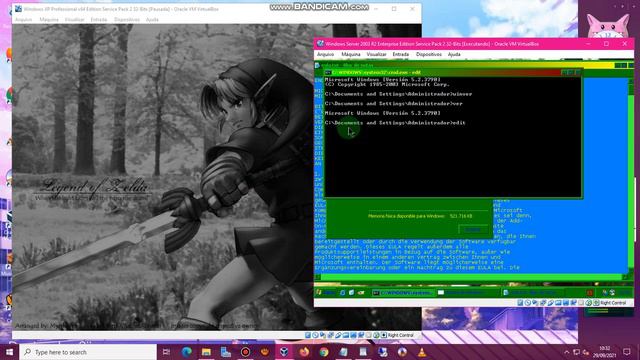
Task: Maximize the Windows Server 2003 VirtualBox window
Action: (x=607, y=44)
